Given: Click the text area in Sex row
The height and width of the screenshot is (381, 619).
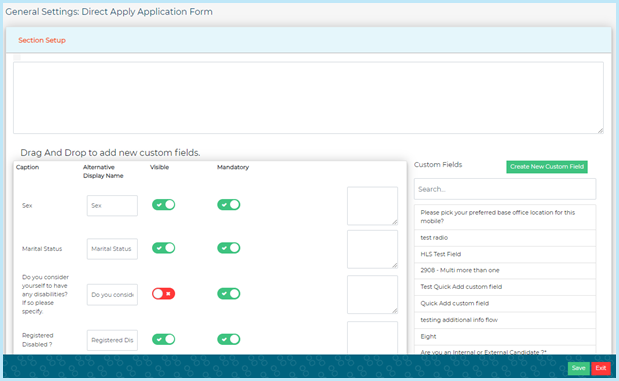Looking at the screenshot, I should click(x=372, y=206).
